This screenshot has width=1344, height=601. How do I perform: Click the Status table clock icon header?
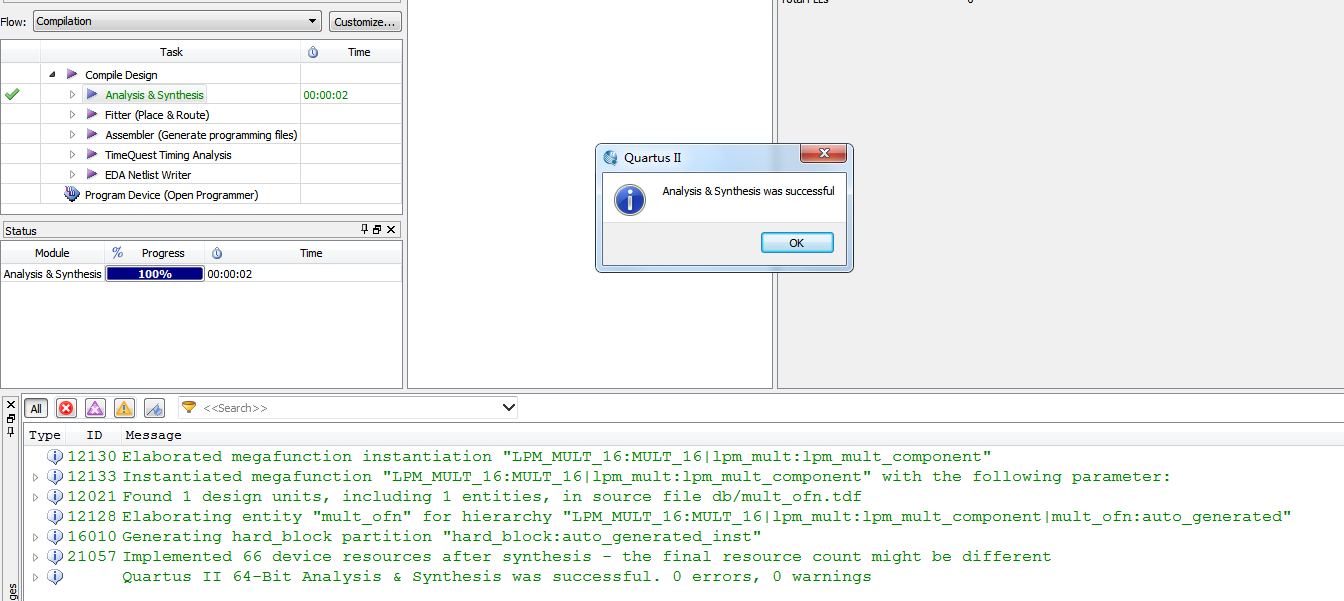coord(217,253)
